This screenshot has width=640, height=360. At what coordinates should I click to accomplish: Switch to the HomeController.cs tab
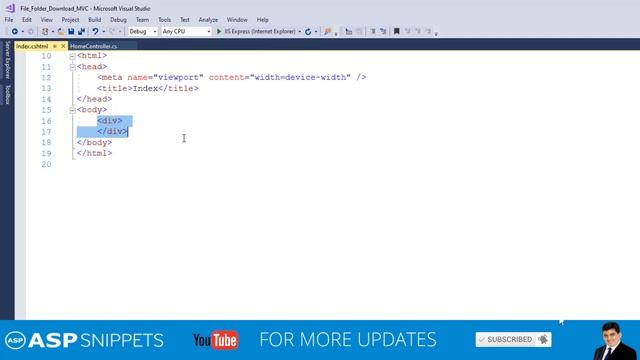94,46
